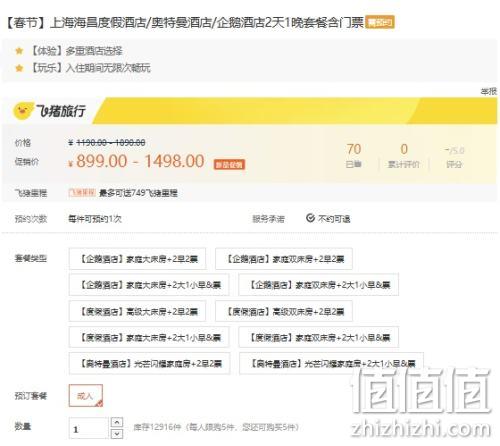Select 【奥特曼酒店】光芒闪耀家庭房+2大1小早&票 package
The width and height of the screenshot is (500, 446).
tap(331, 363)
